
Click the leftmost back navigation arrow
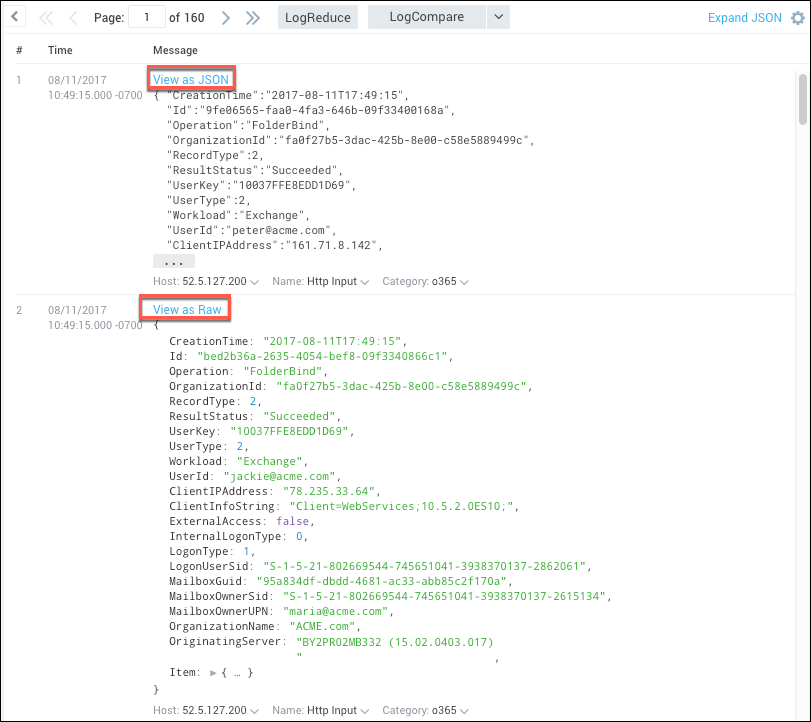(14, 16)
